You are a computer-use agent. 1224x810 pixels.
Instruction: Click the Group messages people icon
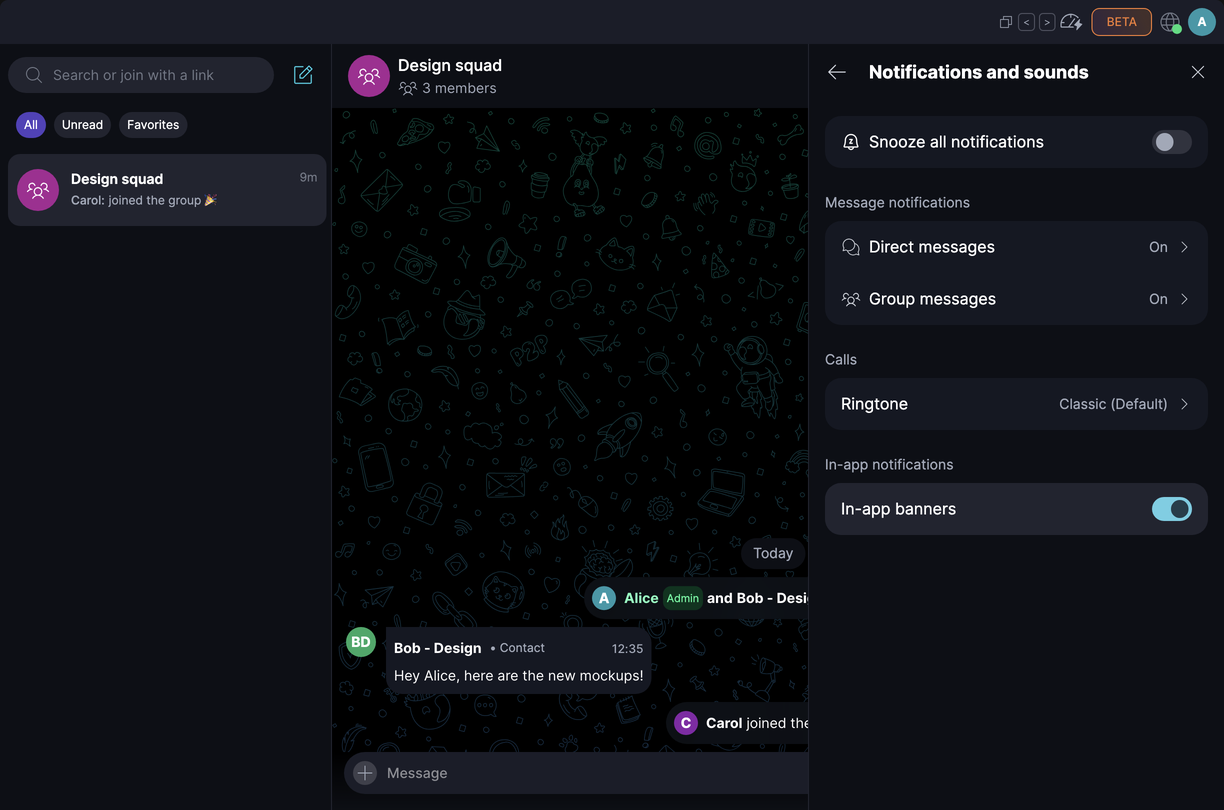(x=851, y=299)
